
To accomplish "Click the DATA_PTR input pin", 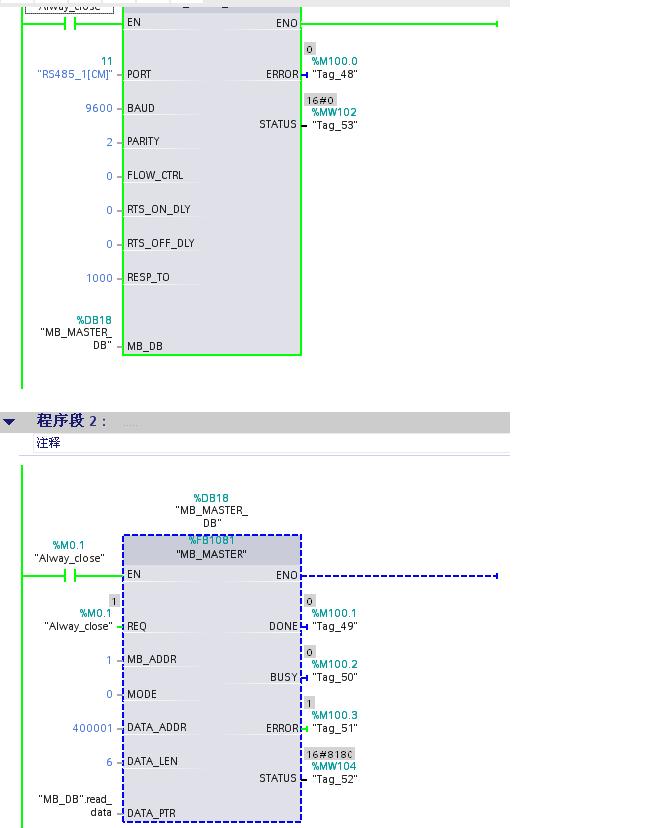I will coord(151,813).
